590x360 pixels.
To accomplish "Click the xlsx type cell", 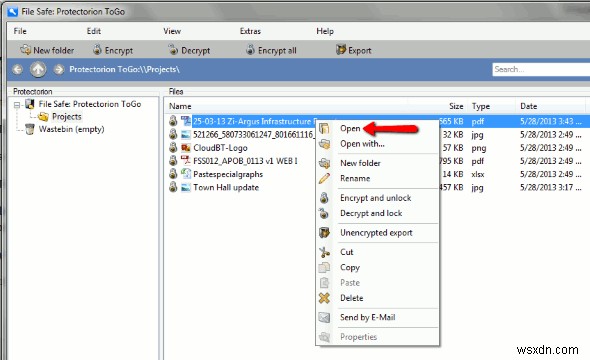I will pyautogui.click(x=477, y=174).
